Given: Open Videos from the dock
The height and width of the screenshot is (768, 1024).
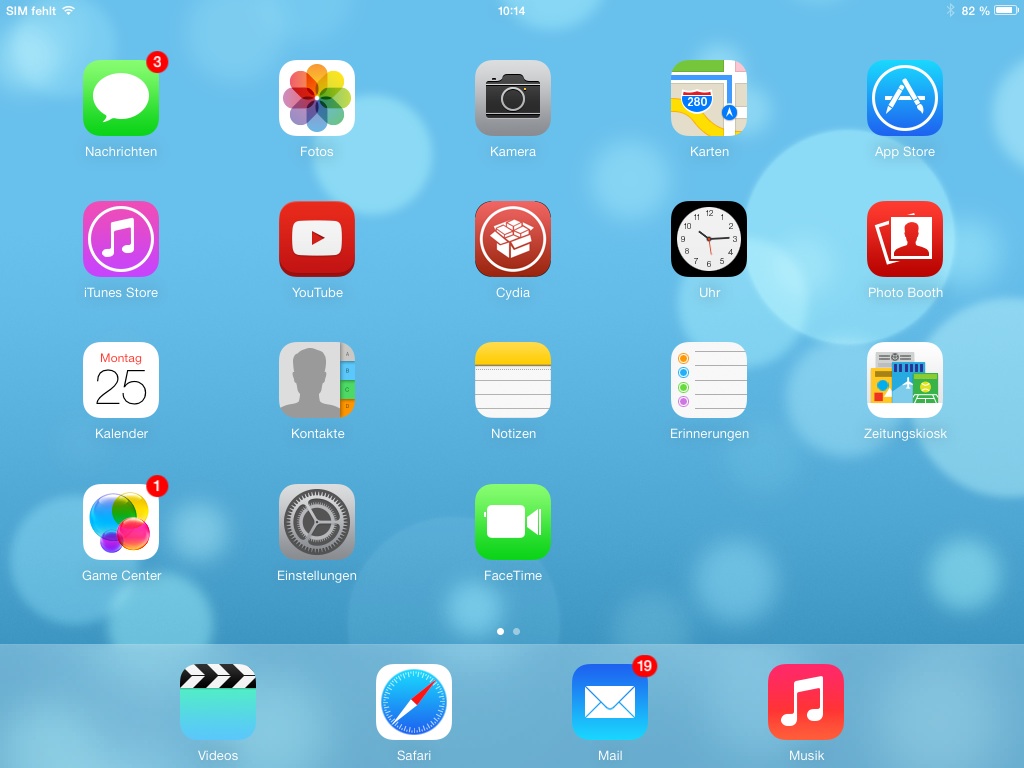Looking at the screenshot, I should pos(218,702).
